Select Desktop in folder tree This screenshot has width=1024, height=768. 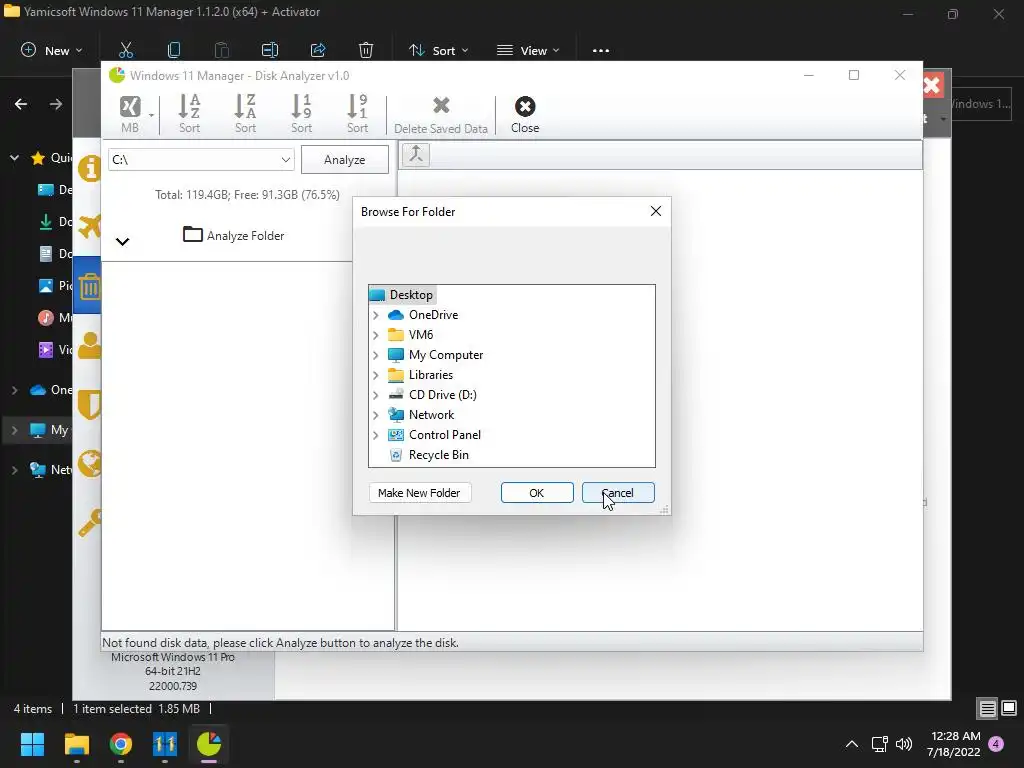(x=401, y=295)
